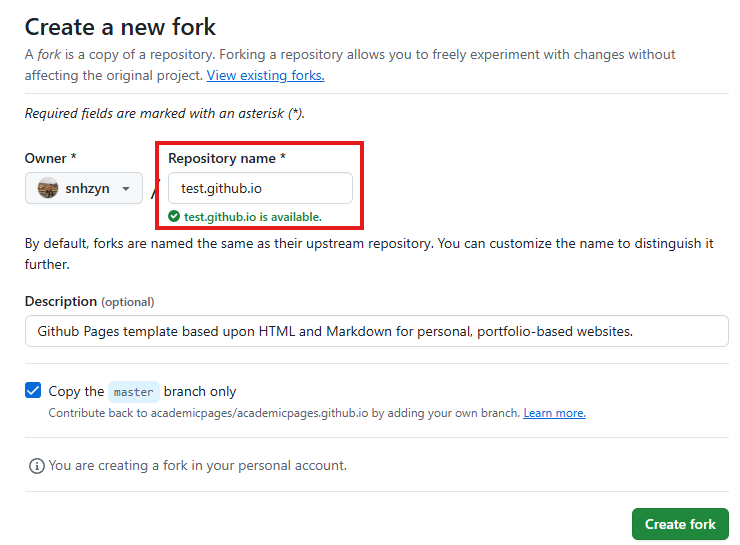Click the 'master' branch badge
The height and width of the screenshot is (545, 740).
pos(133,392)
